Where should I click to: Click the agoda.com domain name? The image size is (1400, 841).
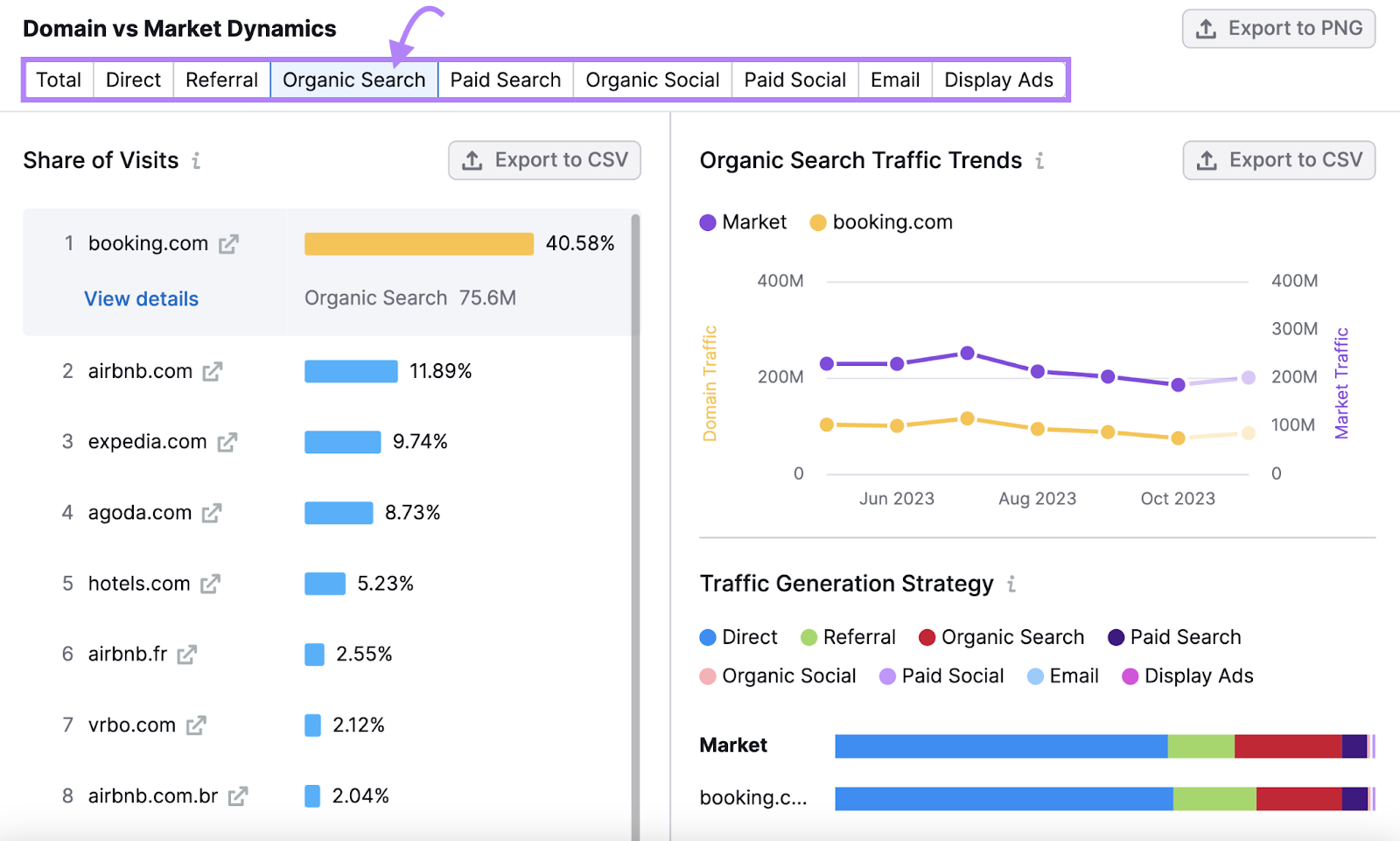(x=139, y=513)
